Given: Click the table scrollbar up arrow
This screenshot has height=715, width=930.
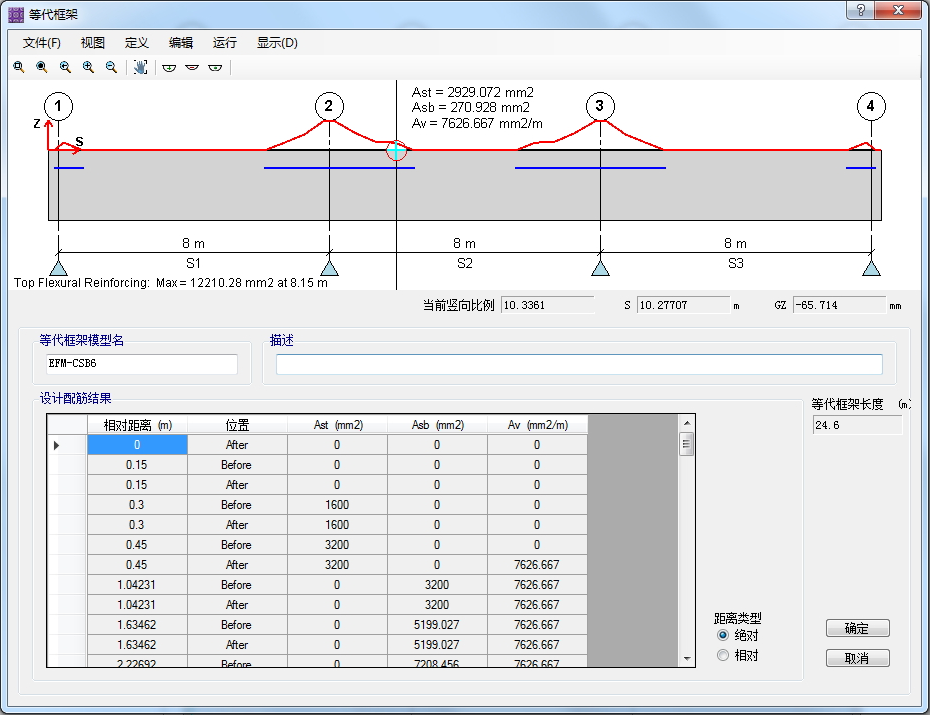Looking at the screenshot, I should [687, 423].
